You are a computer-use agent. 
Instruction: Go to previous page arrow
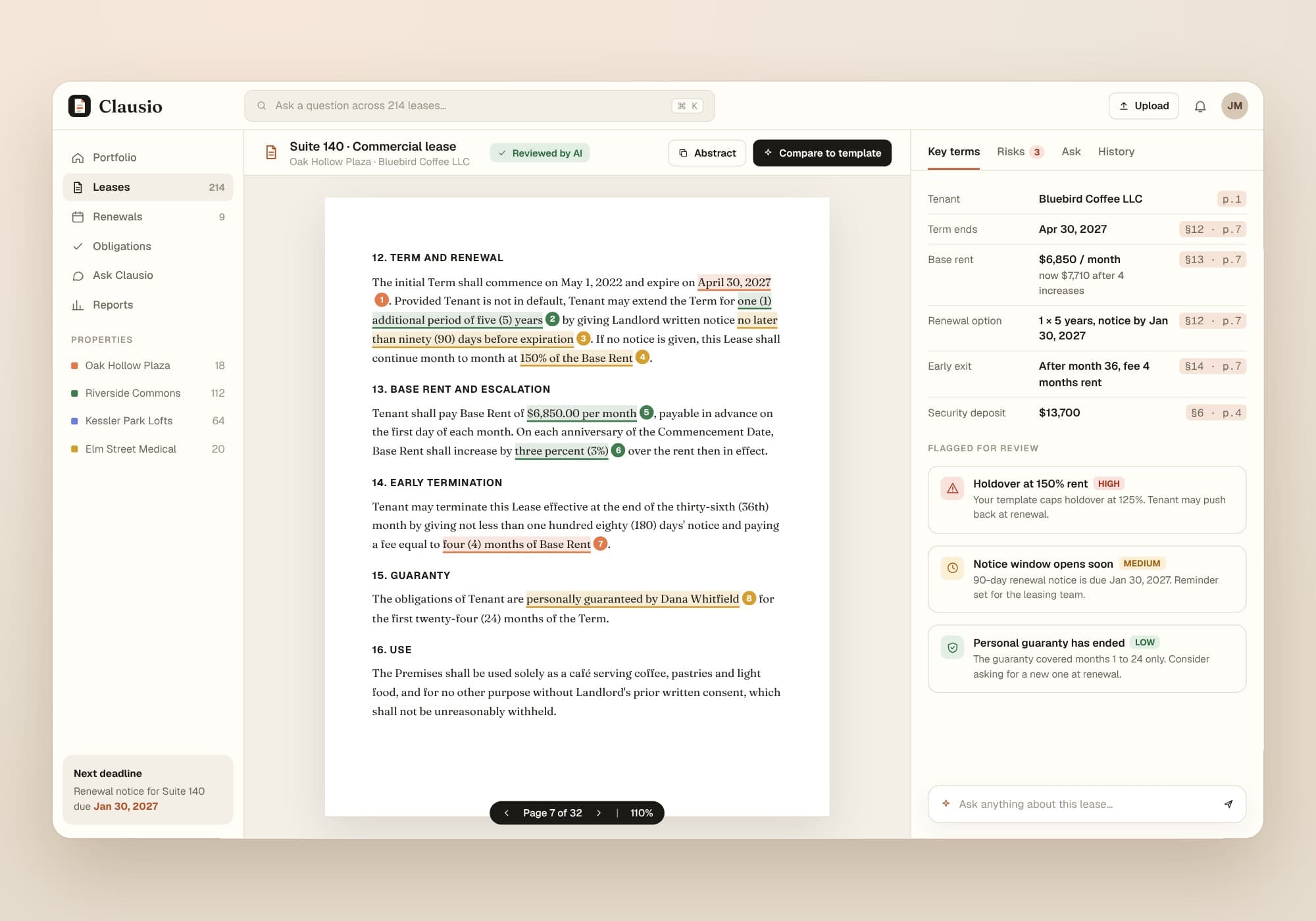click(x=507, y=813)
